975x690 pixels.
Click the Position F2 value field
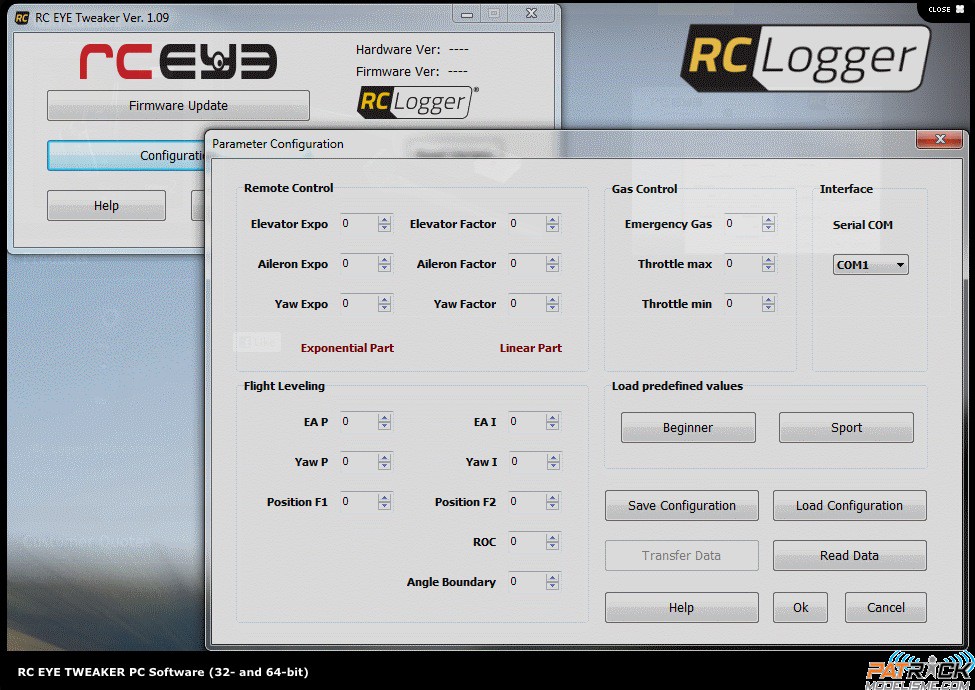[527, 502]
